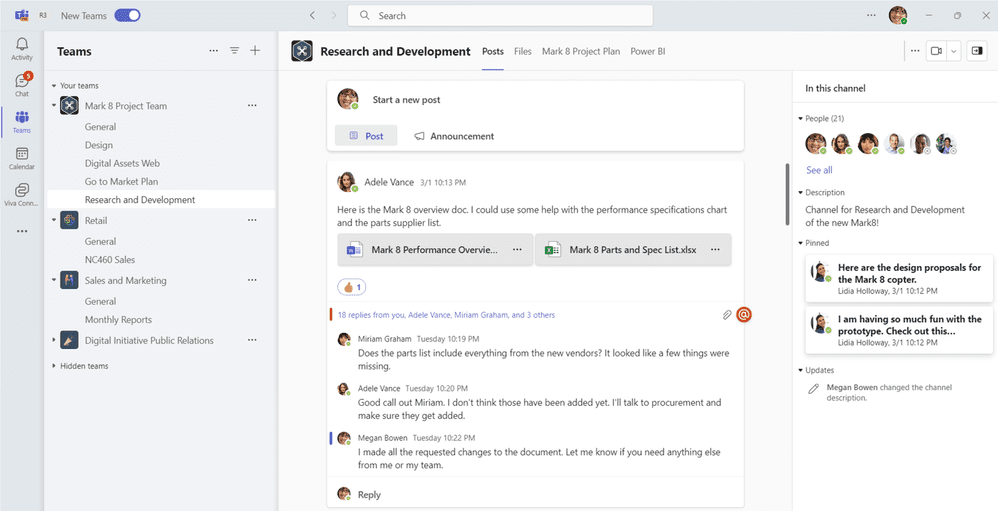Image resolution: width=998 pixels, height=511 pixels.
Task: Open pinned post about design proposals
Action: click(899, 278)
